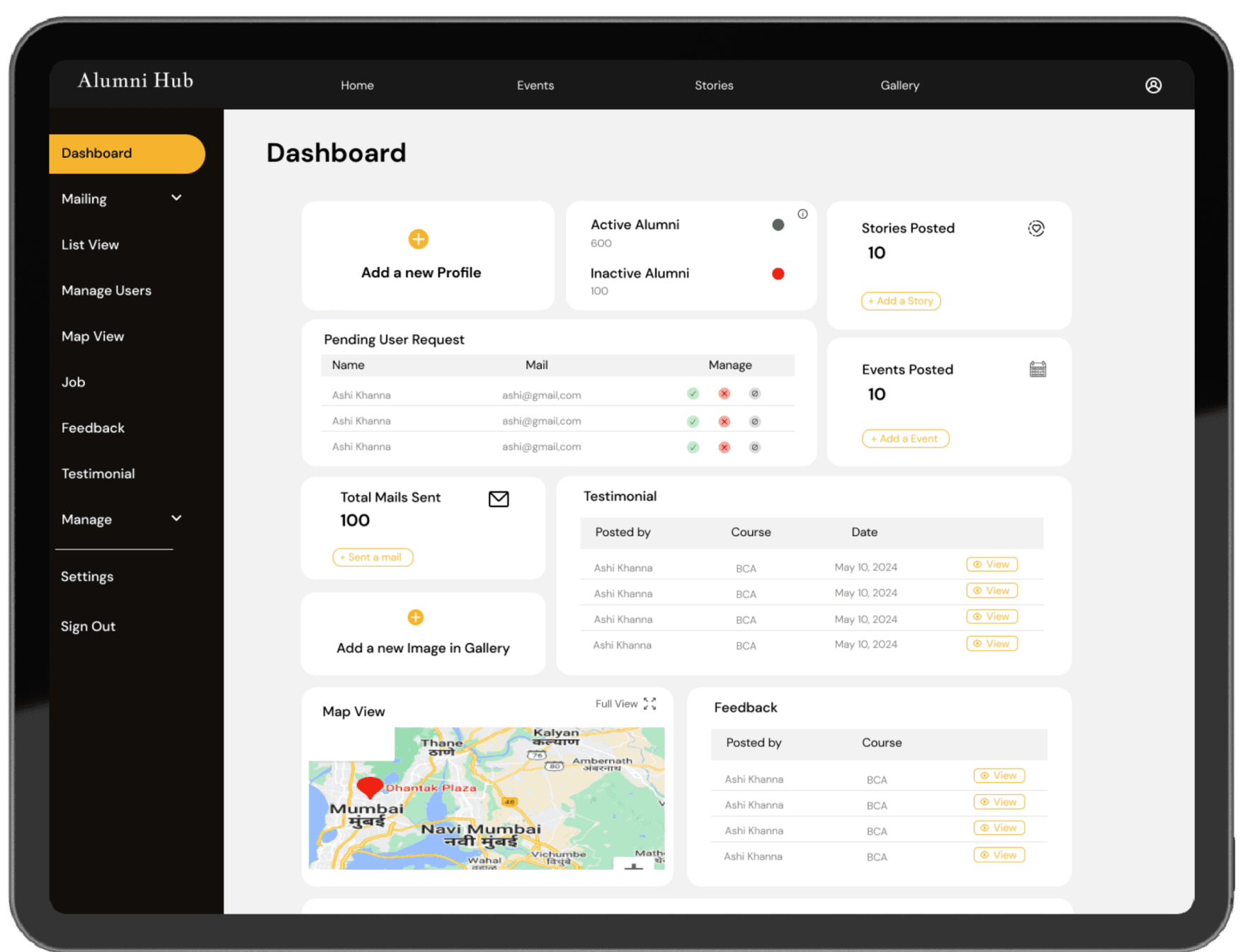The image size is (1255, 952).
Task: Expand the Manage sidebar submenu
Action: [176, 518]
